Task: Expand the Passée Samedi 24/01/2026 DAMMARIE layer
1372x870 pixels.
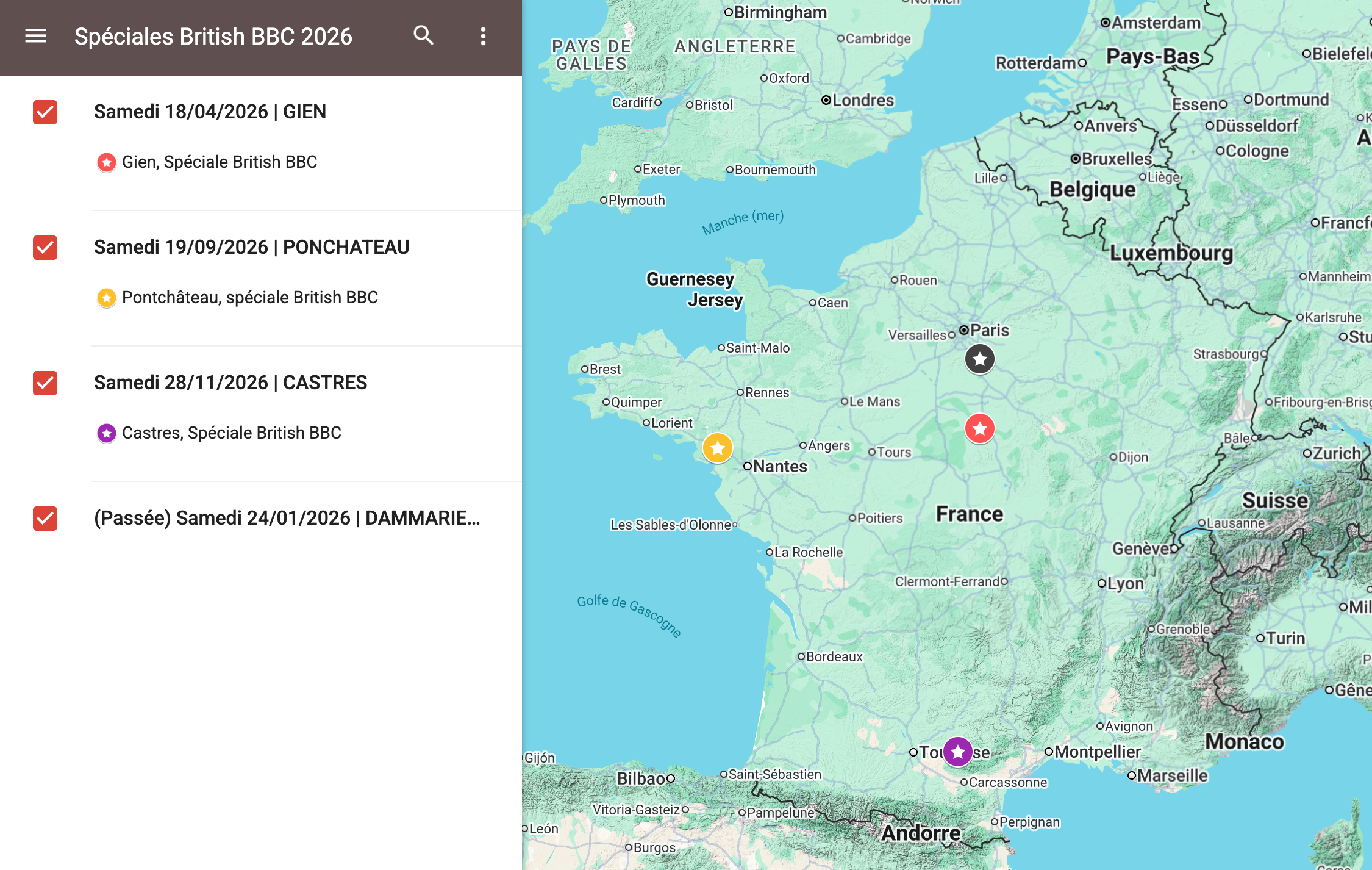Action: point(287,519)
